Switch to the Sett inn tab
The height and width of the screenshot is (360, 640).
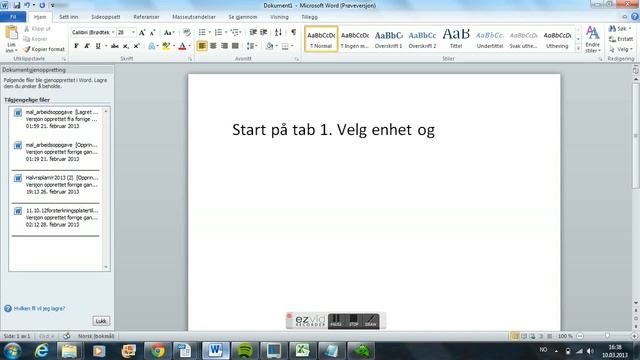69,17
